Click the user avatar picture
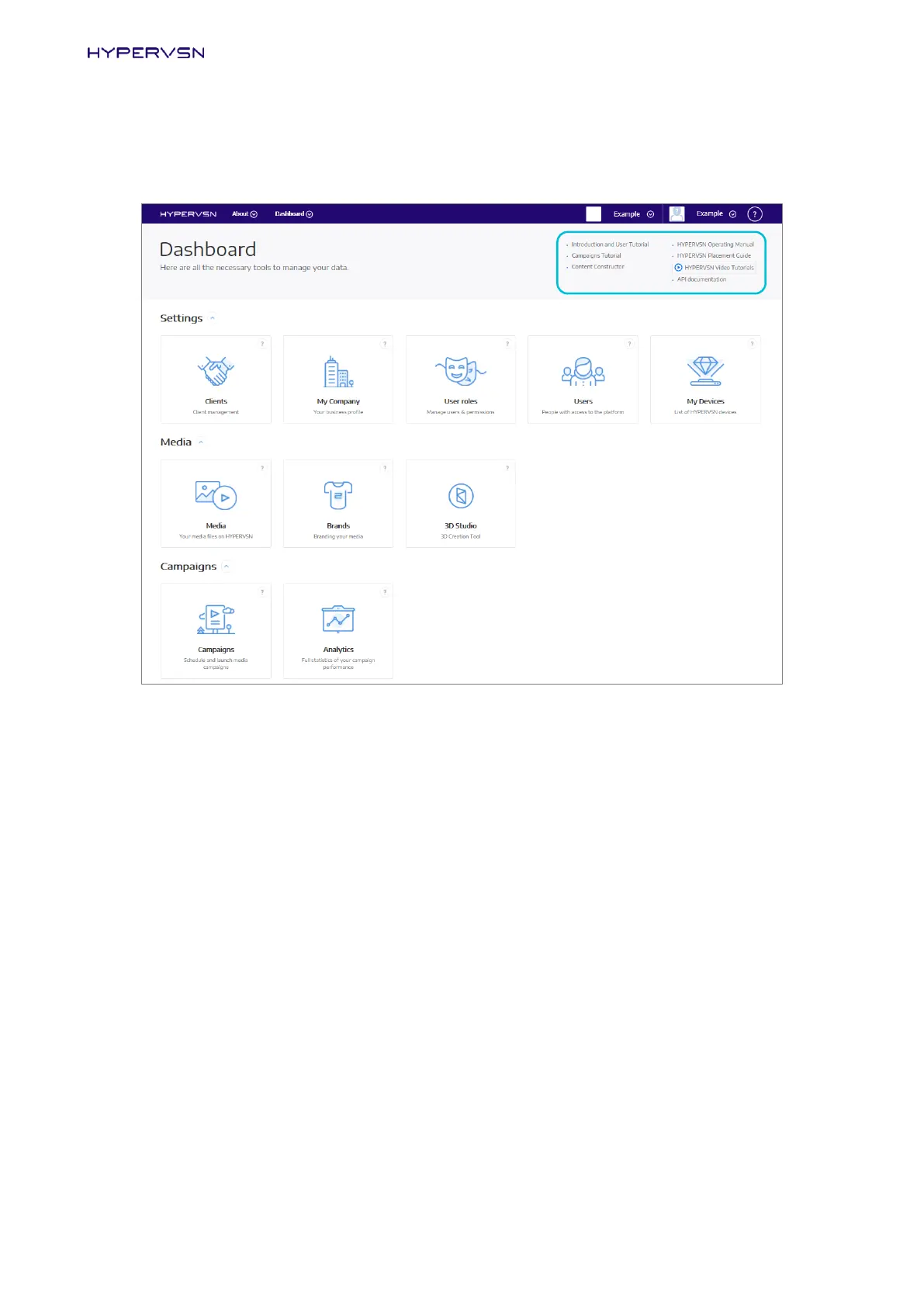The height and width of the screenshot is (1307, 924). [x=677, y=214]
